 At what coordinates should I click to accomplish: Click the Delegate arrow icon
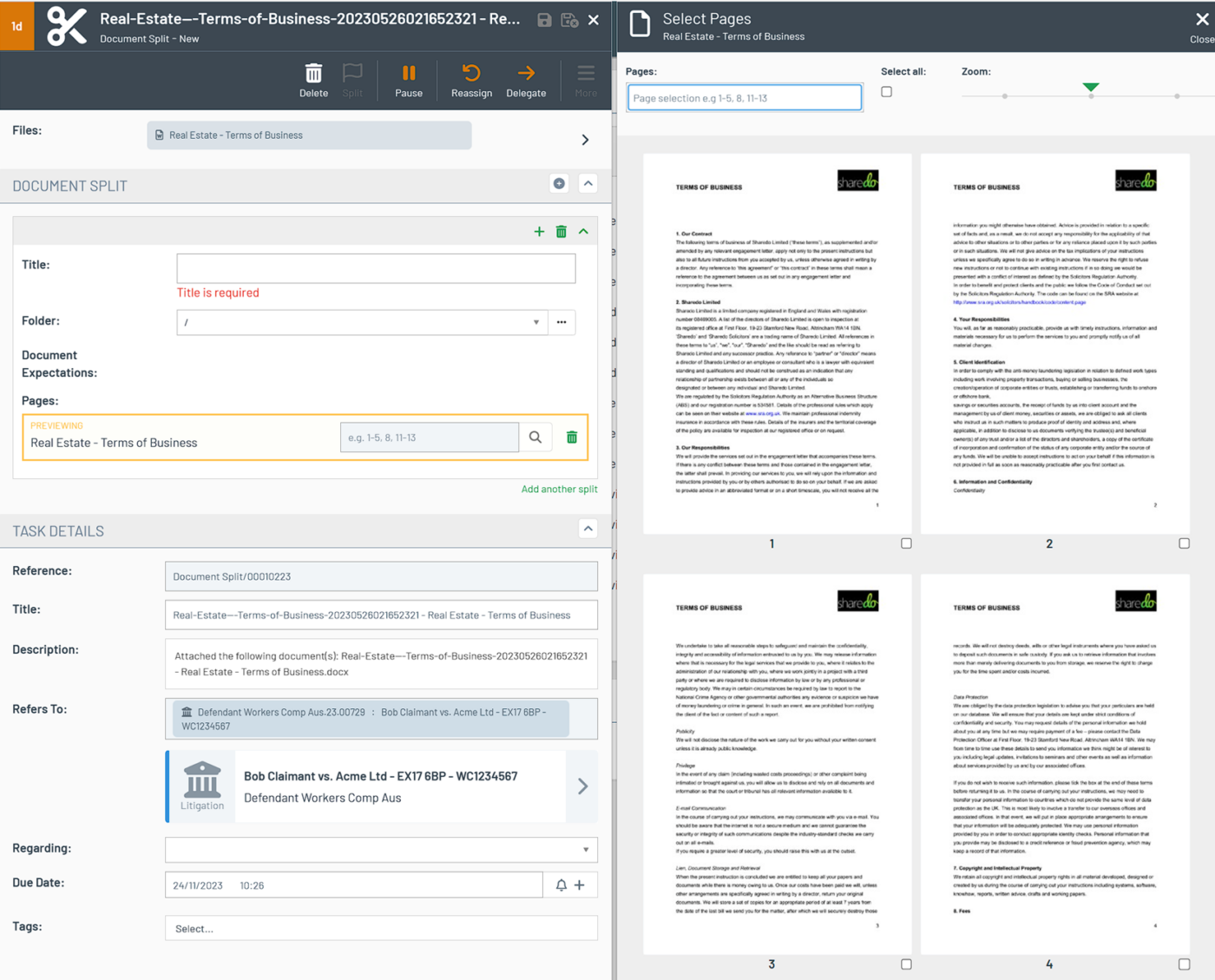point(526,74)
